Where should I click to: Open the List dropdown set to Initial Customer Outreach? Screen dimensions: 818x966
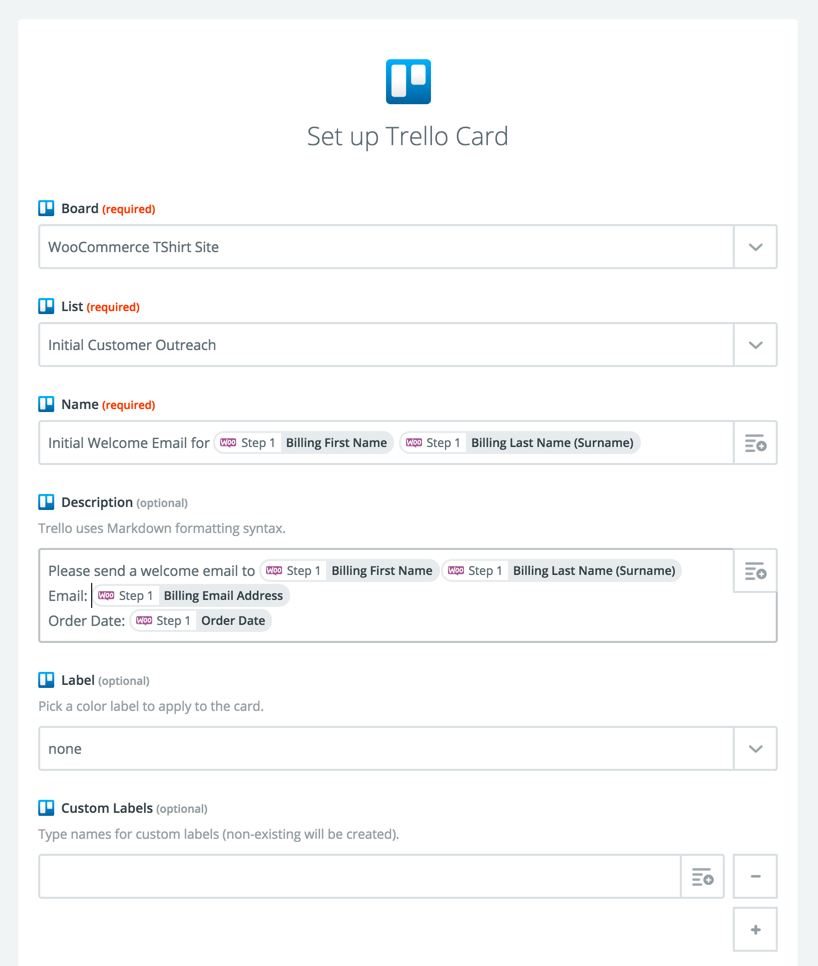757,344
